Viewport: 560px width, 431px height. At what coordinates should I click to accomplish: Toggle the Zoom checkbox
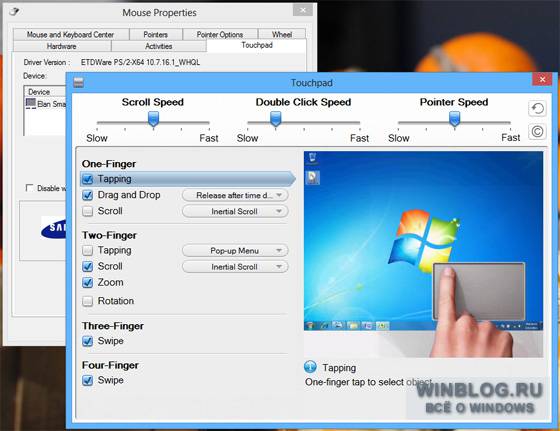tap(88, 282)
